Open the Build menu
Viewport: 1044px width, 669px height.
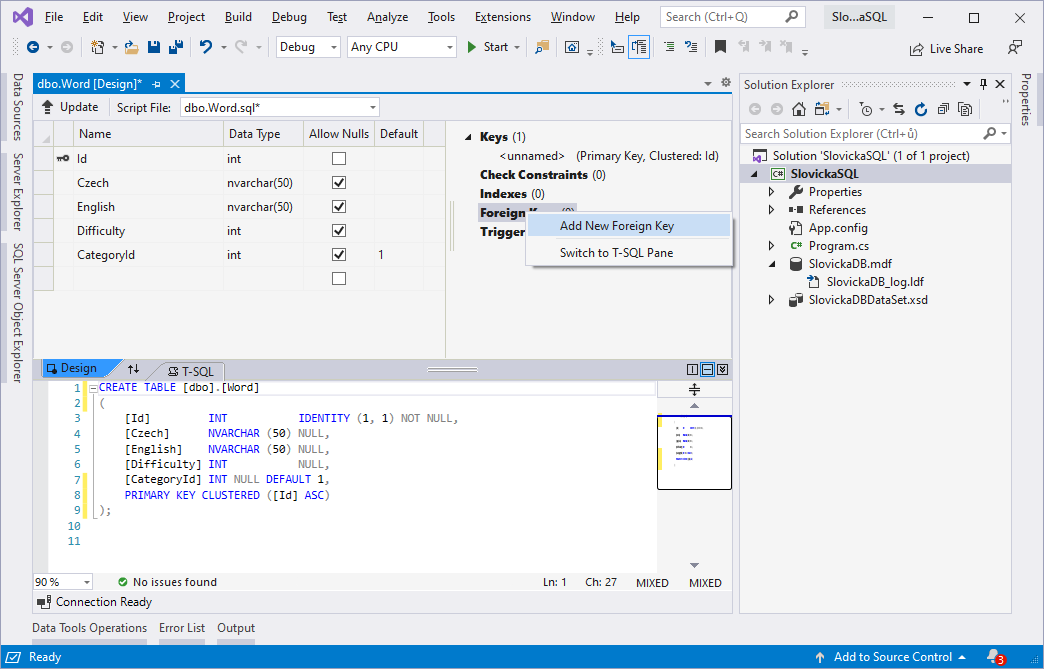pos(238,17)
